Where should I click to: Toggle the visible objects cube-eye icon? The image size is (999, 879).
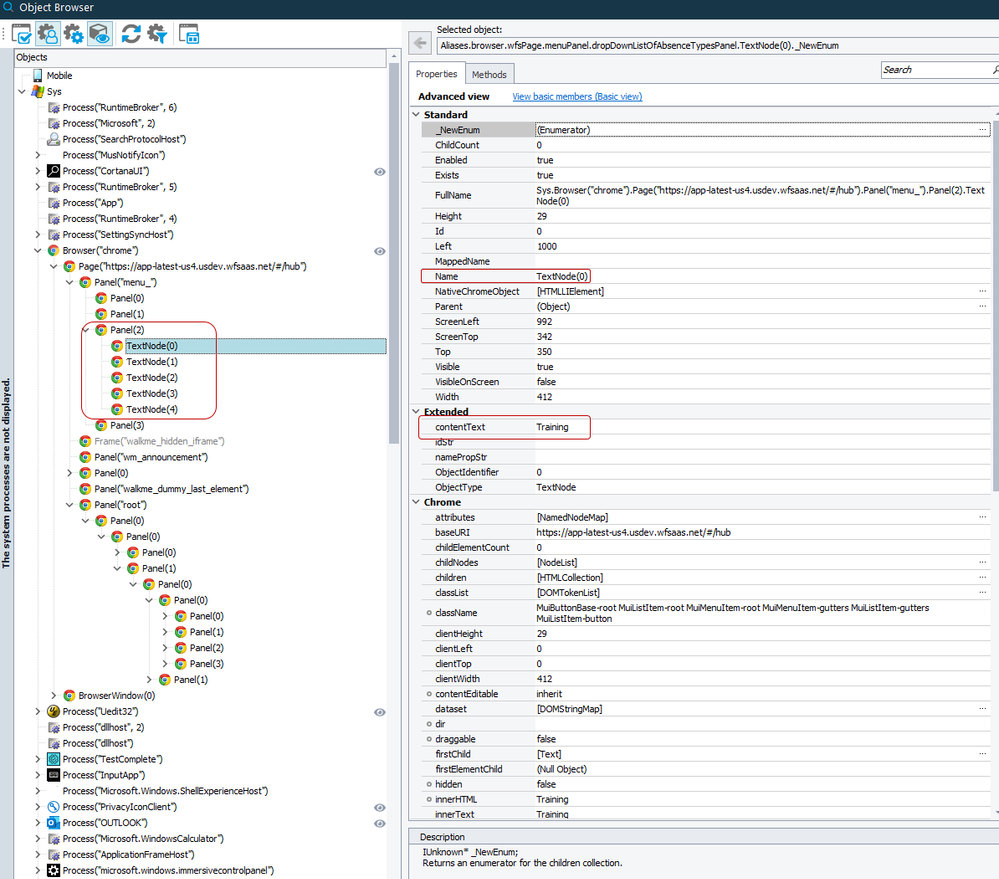pos(100,34)
